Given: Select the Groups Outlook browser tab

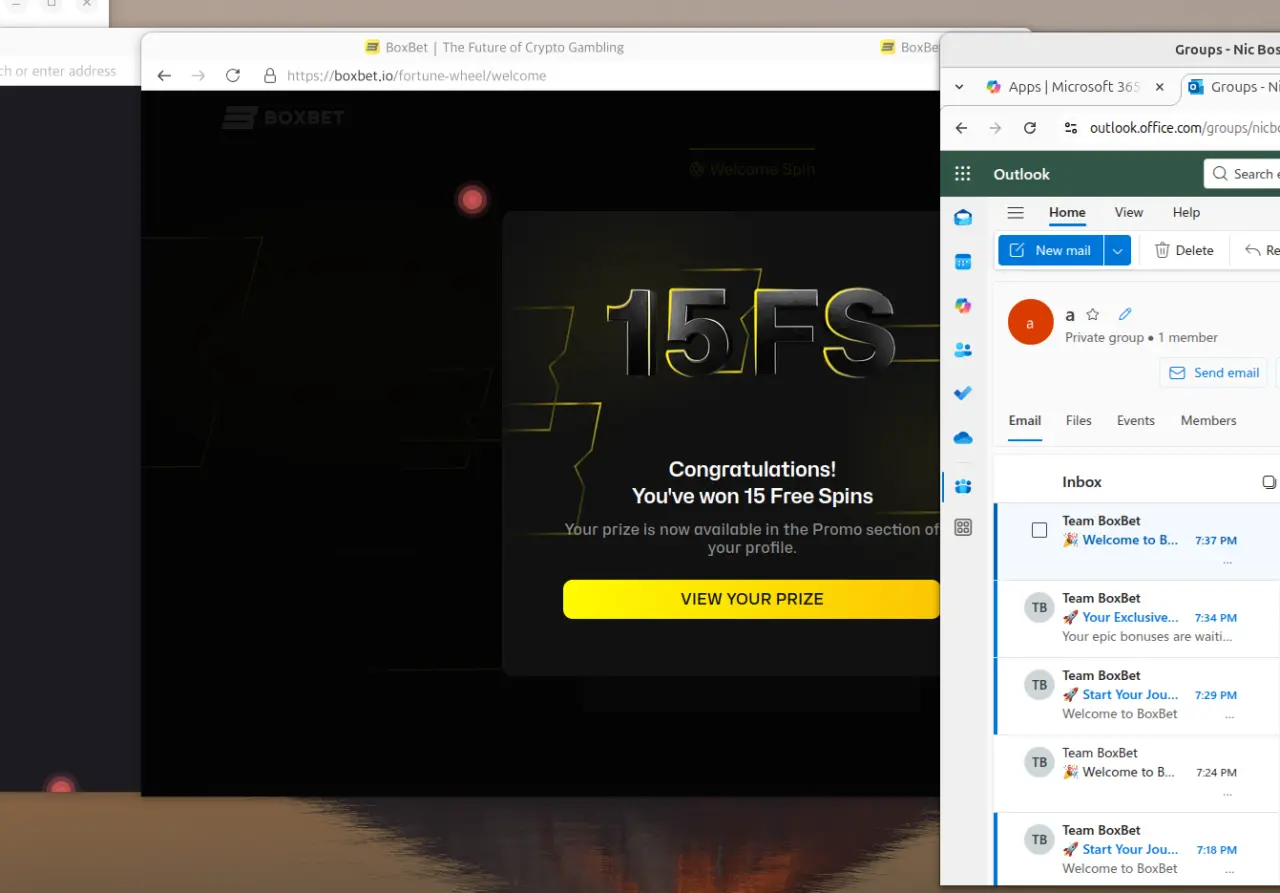Looking at the screenshot, I should tap(1231, 87).
